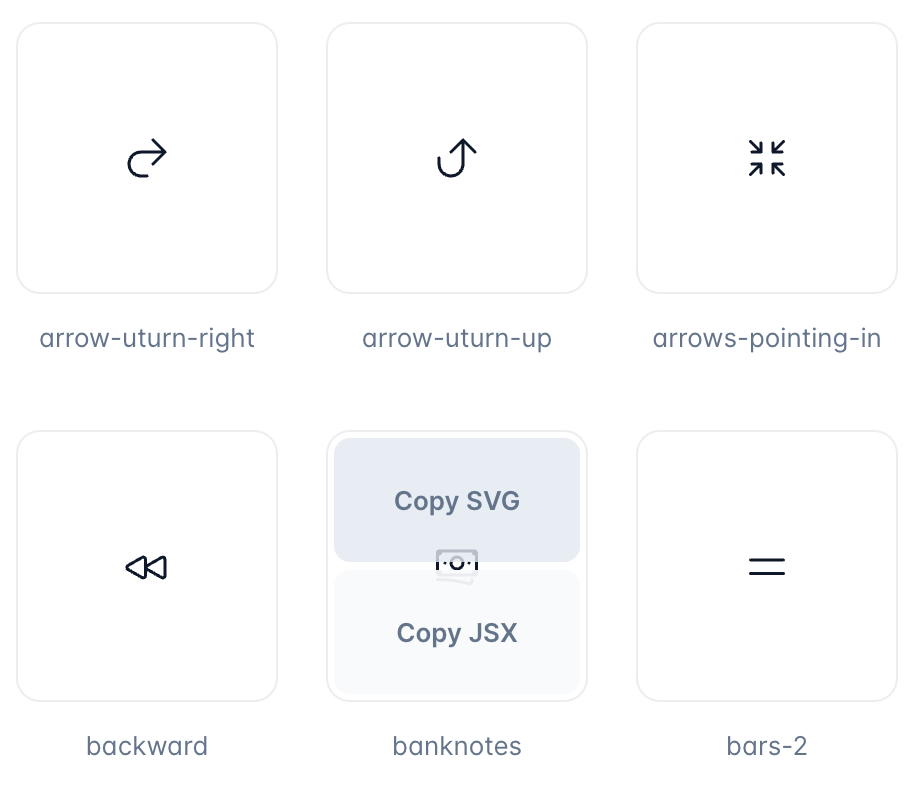Open the arrow-uturn-right icon card

147,158
